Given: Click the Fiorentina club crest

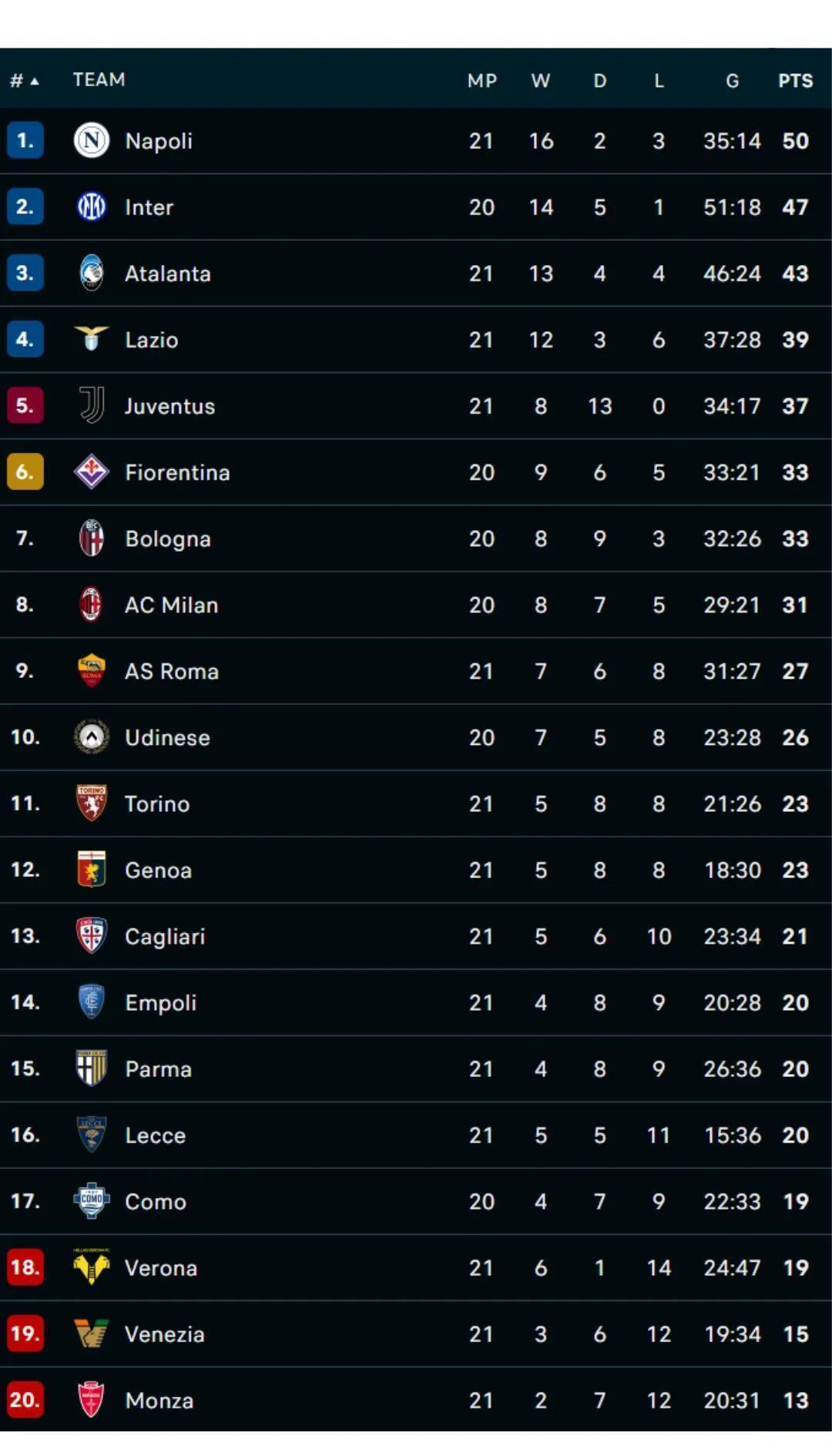Looking at the screenshot, I should coord(91,471).
